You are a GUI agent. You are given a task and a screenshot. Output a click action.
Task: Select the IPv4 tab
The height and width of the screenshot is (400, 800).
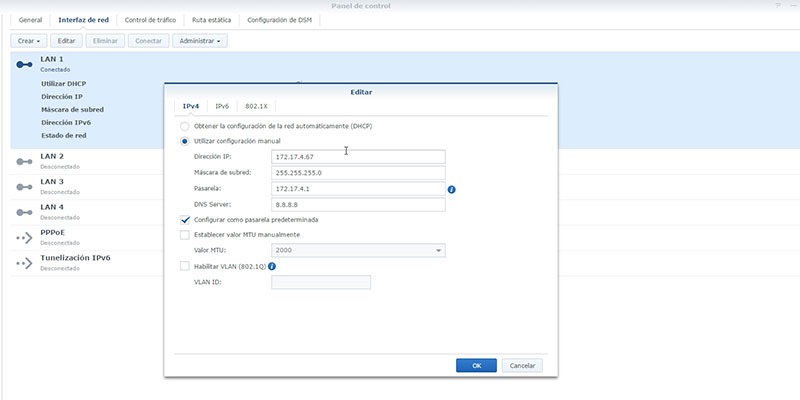click(191, 107)
